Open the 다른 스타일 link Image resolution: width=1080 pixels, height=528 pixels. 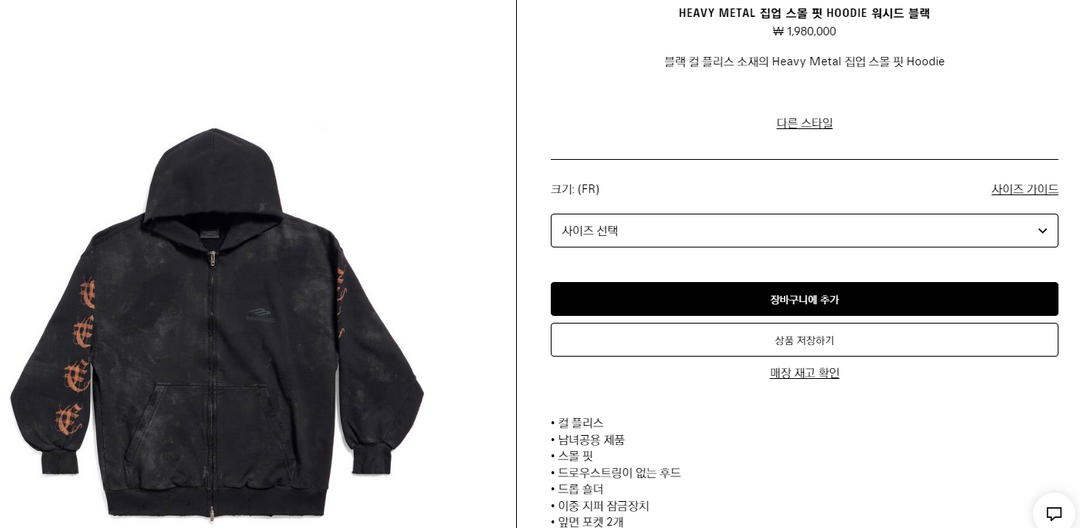click(804, 123)
